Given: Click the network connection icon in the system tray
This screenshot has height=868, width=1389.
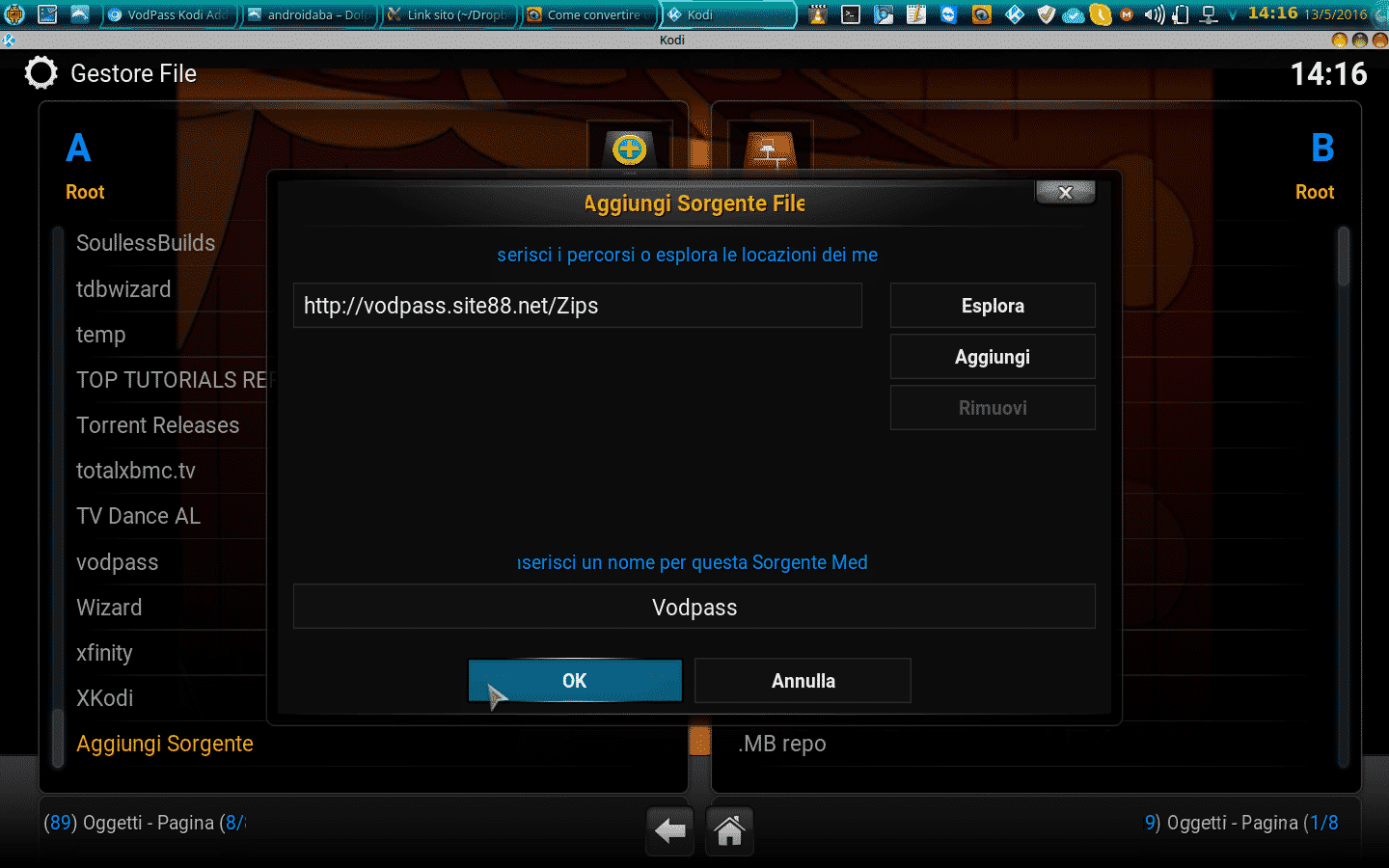Looking at the screenshot, I should [x=1209, y=14].
